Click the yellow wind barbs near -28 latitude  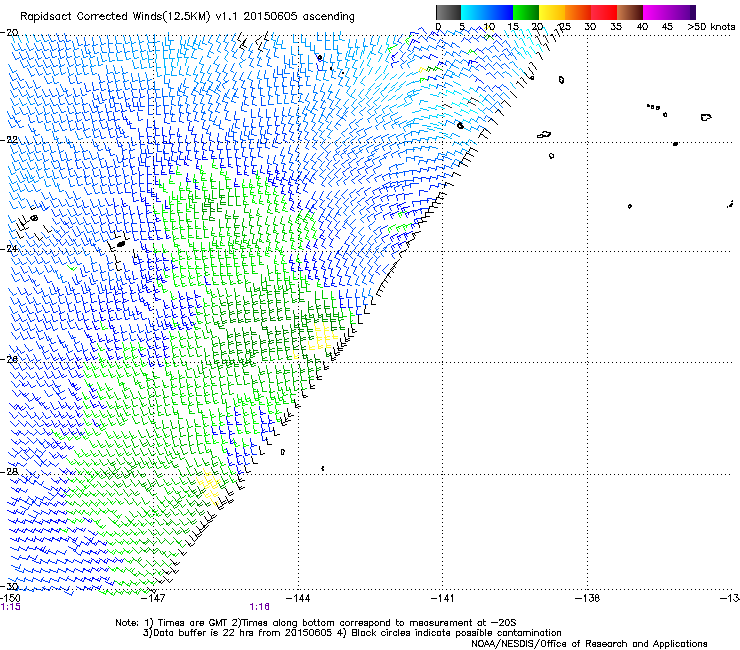pyautogui.click(x=209, y=488)
